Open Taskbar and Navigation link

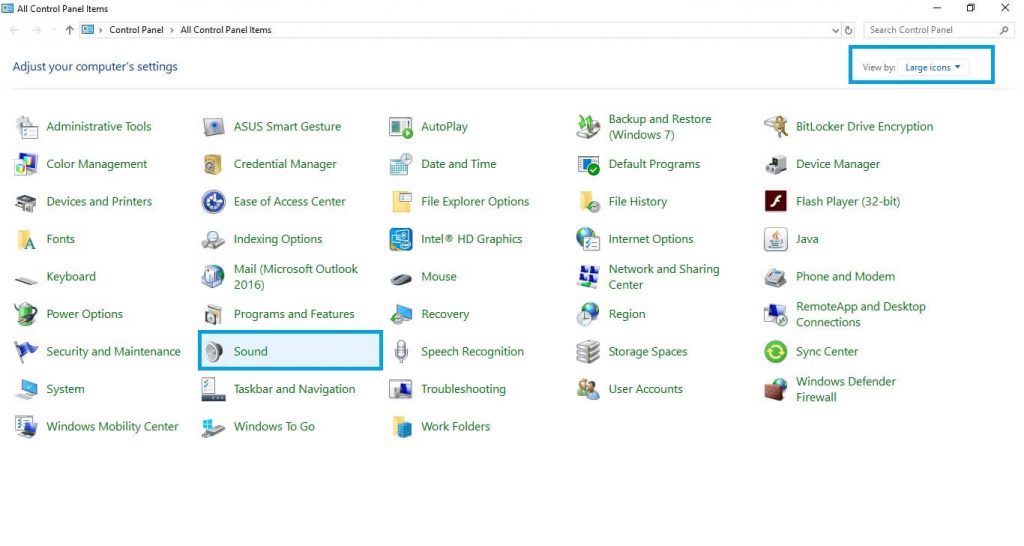[295, 389]
